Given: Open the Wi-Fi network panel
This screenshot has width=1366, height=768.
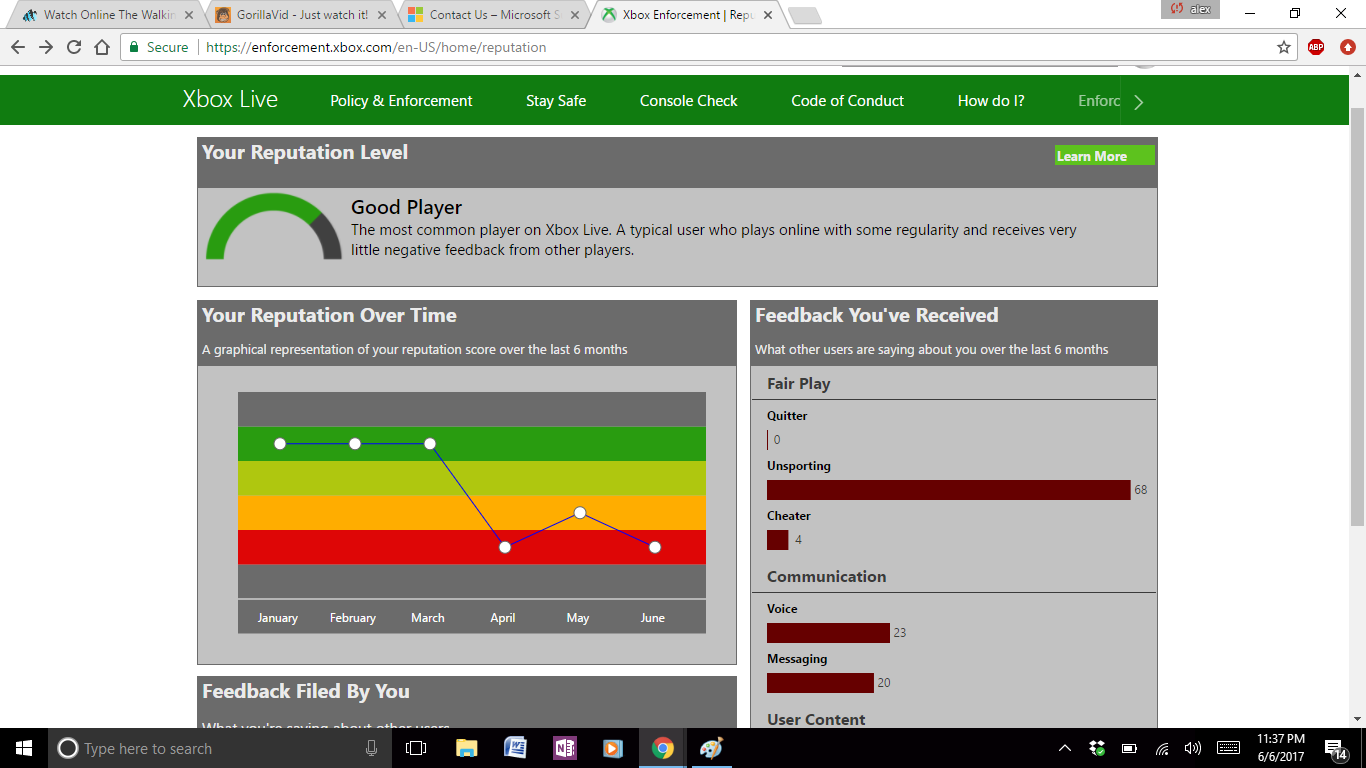Looking at the screenshot, I should click(x=1161, y=748).
